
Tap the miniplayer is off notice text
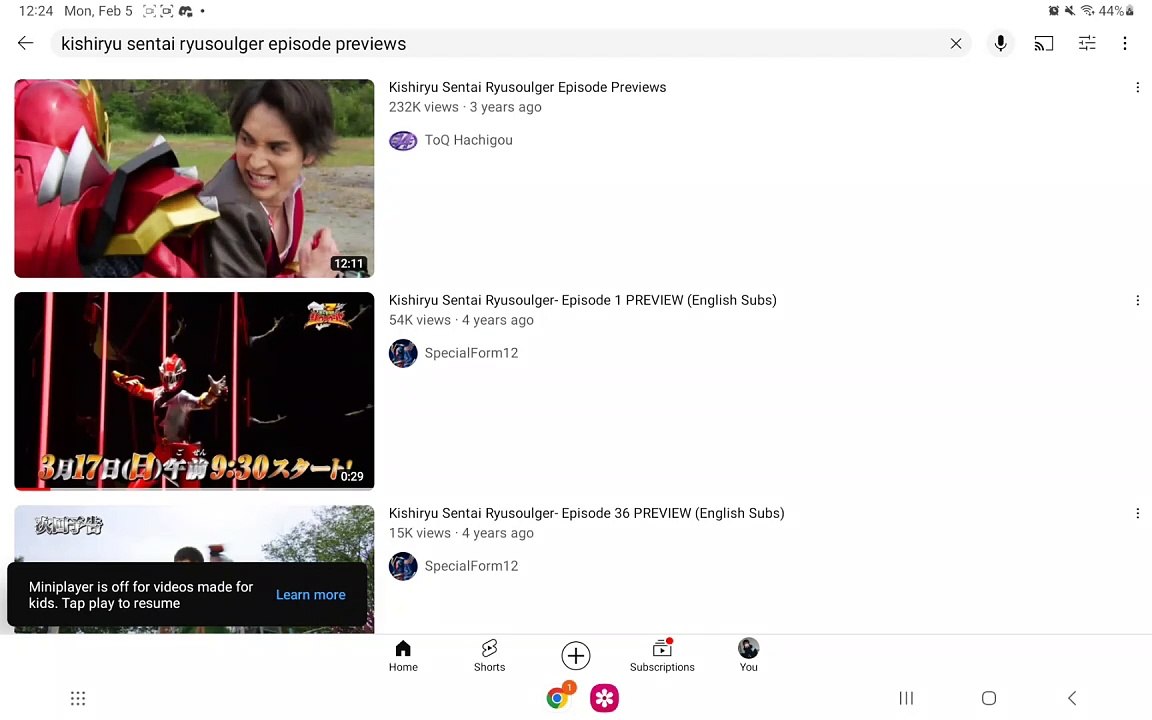141,595
